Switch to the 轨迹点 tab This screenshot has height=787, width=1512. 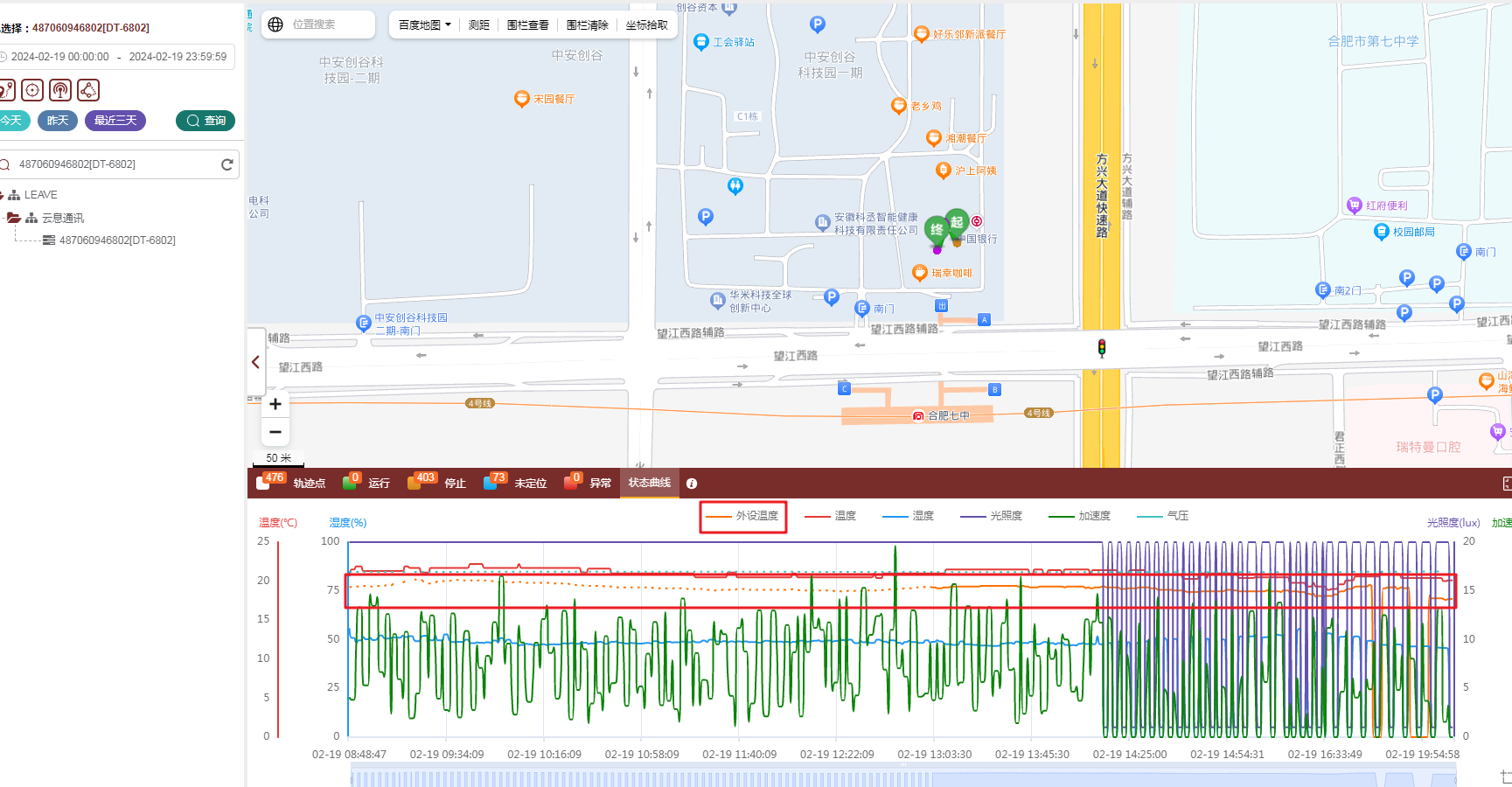coord(294,483)
